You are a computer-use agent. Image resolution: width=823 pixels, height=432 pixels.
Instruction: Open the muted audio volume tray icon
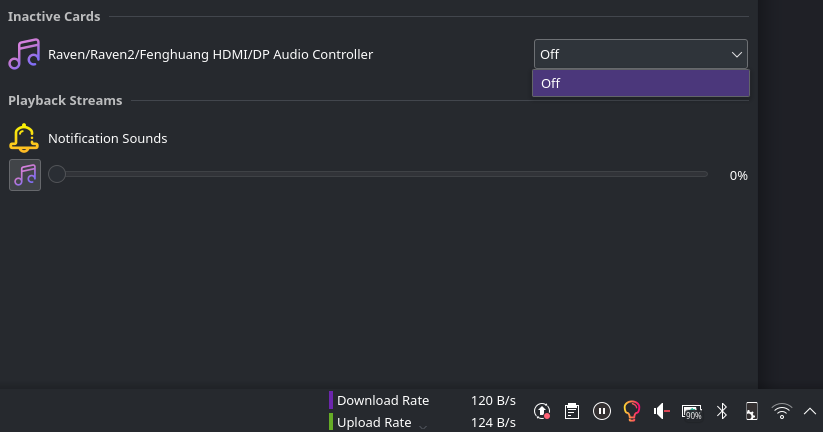pyautogui.click(x=661, y=411)
